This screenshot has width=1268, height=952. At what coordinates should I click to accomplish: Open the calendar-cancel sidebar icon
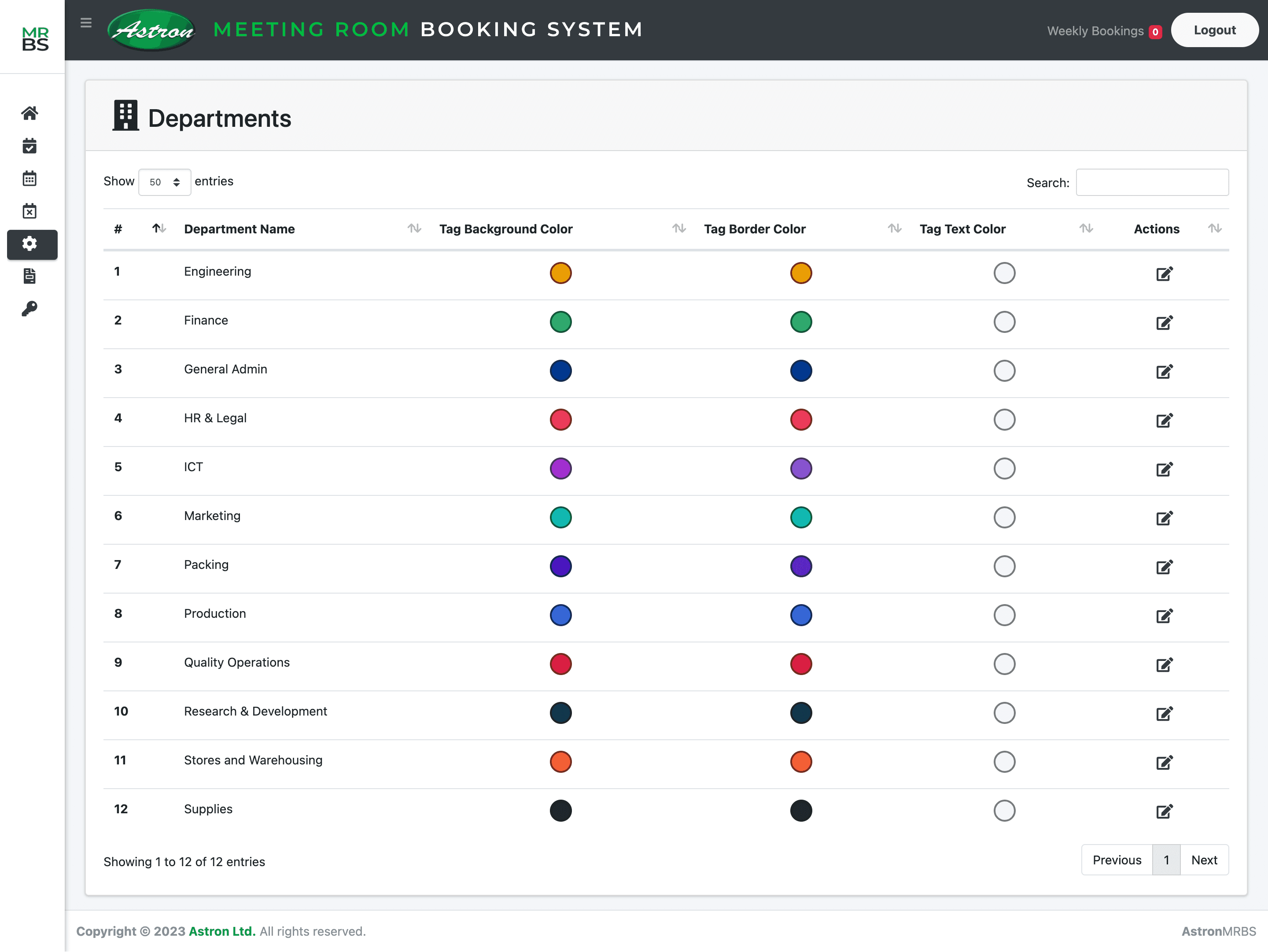[x=30, y=211]
